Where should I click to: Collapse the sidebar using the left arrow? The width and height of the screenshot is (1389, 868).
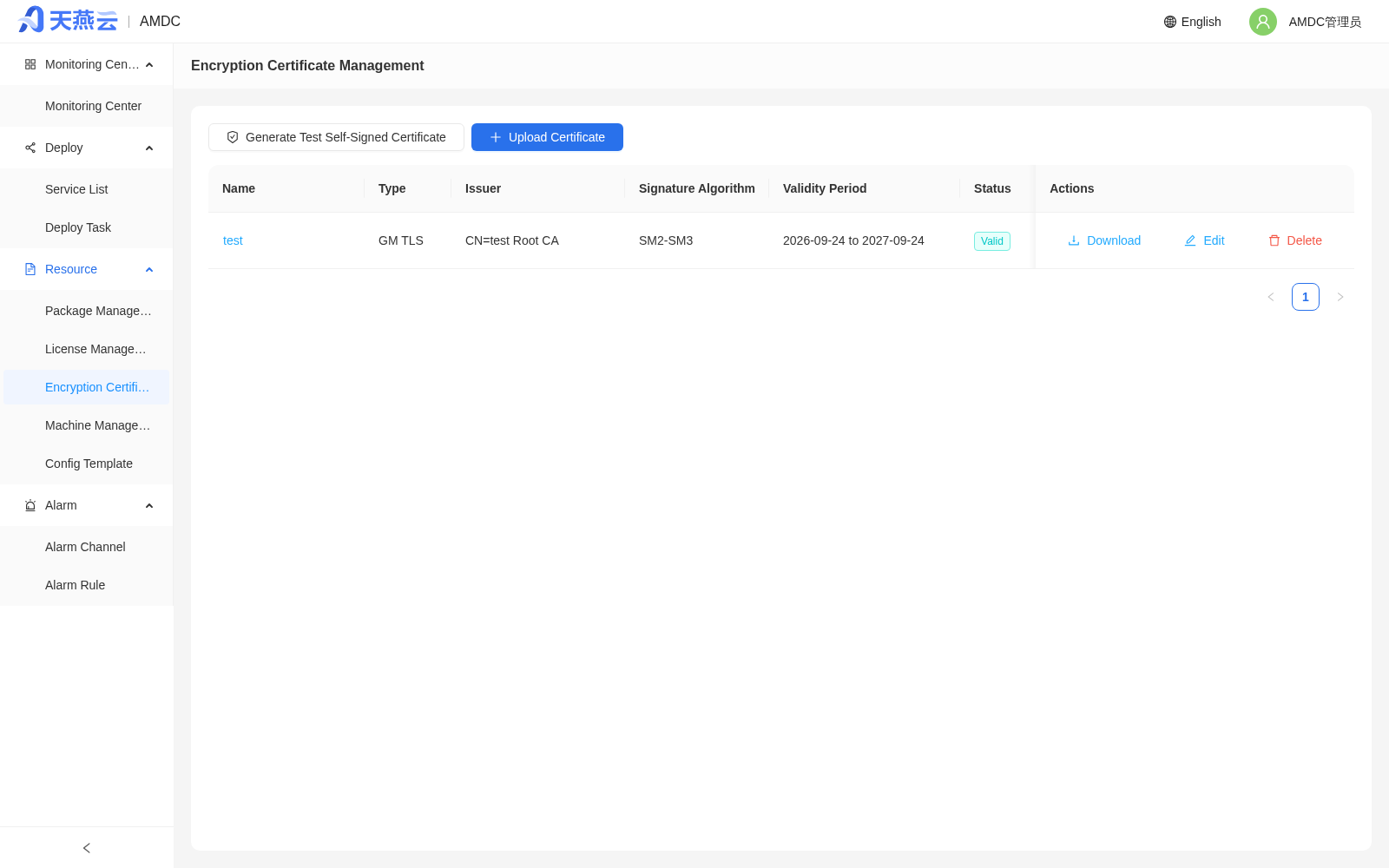pos(87,848)
